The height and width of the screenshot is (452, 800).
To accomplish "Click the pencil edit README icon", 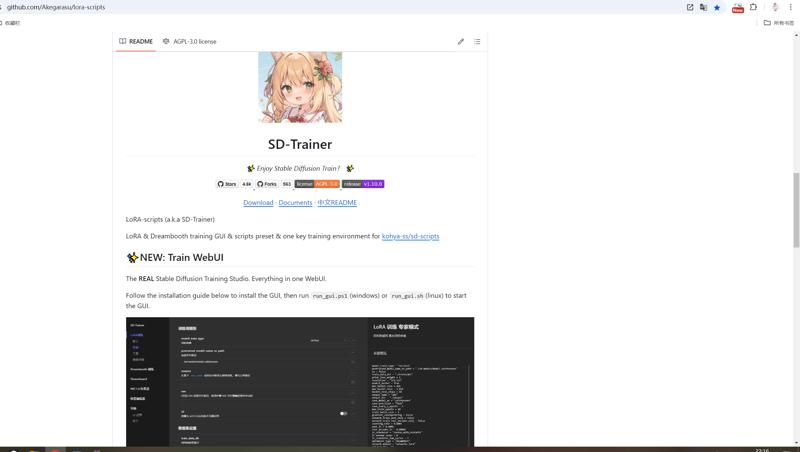I will coord(461,41).
